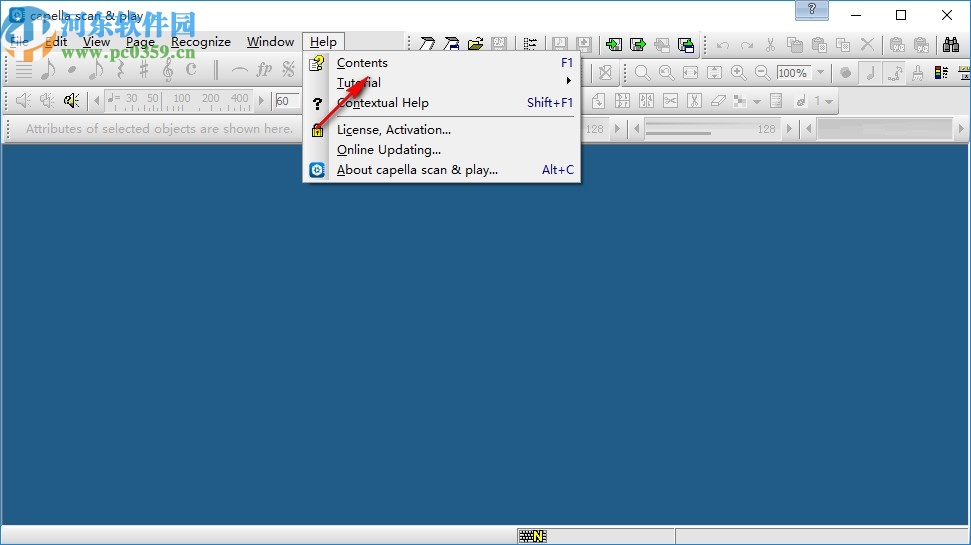Image resolution: width=971 pixels, height=545 pixels.
Task: Click the second speaker playback icon
Action: point(47,100)
